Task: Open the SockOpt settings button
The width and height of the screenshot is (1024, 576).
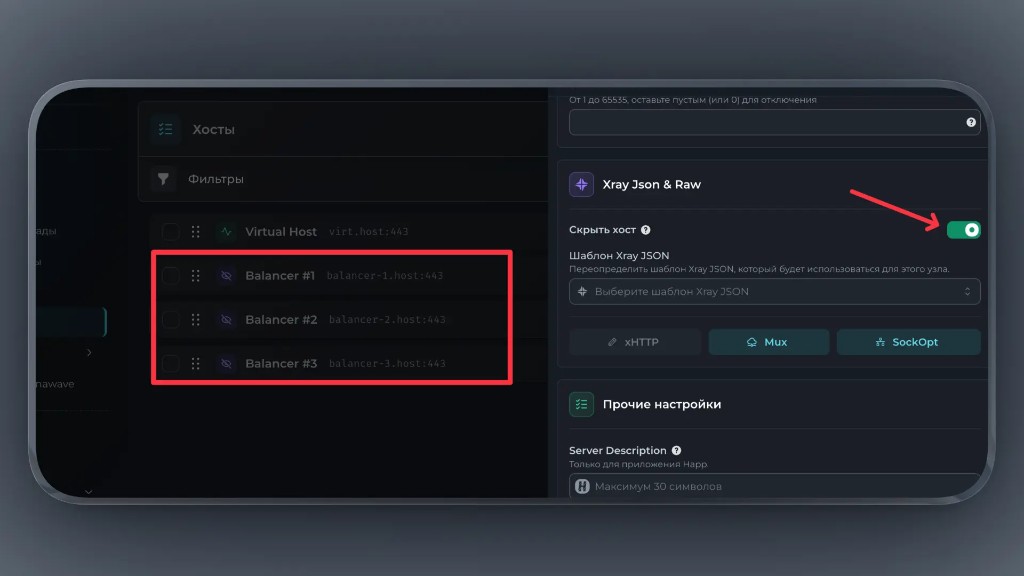Action: [x=908, y=342]
